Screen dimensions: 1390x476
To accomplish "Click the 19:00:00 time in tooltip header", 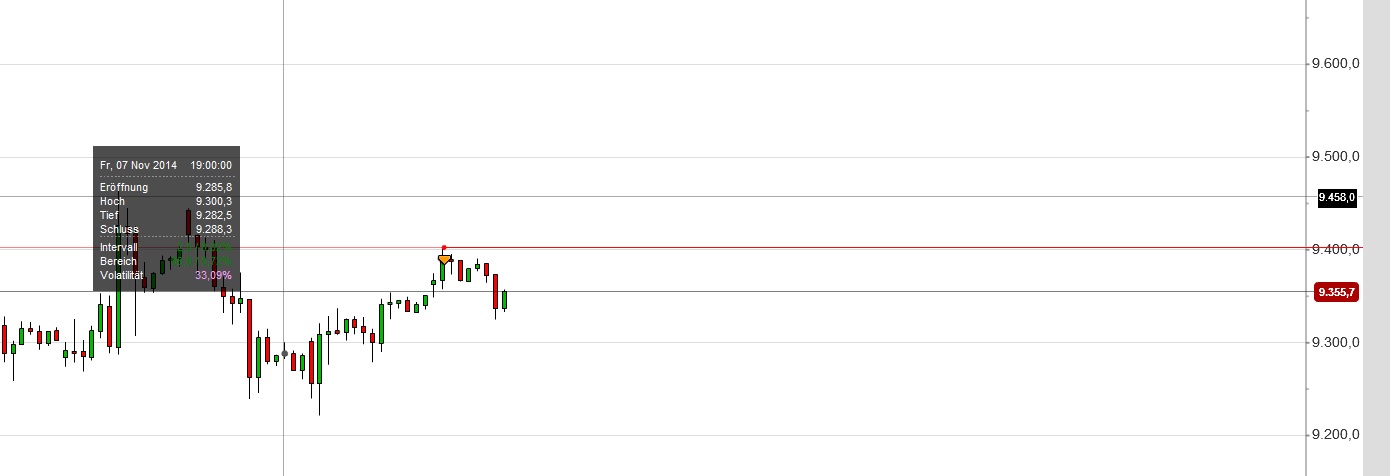I will pos(211,165).
